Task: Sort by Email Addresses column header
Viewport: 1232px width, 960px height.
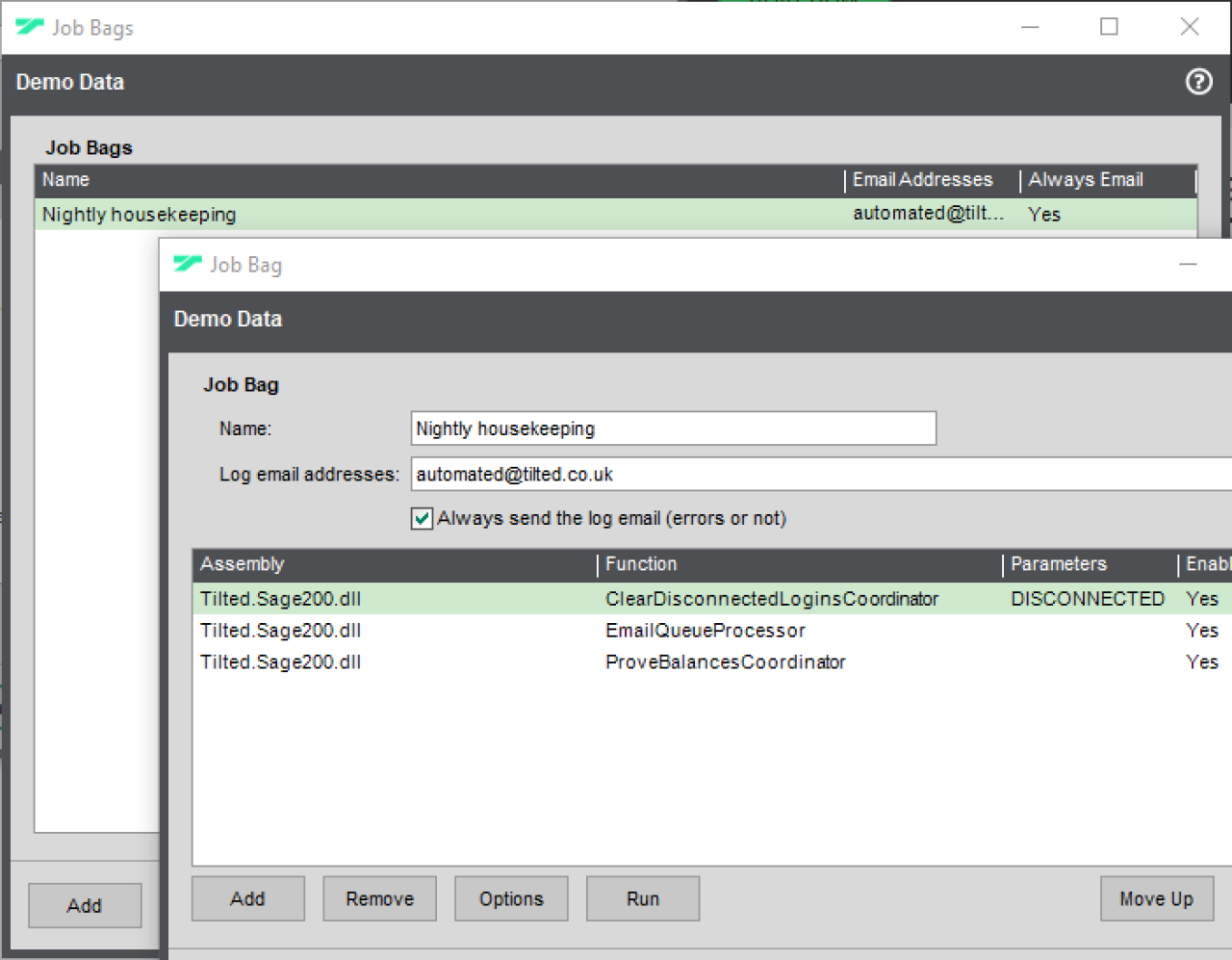Action: click(x=932, y=180)
